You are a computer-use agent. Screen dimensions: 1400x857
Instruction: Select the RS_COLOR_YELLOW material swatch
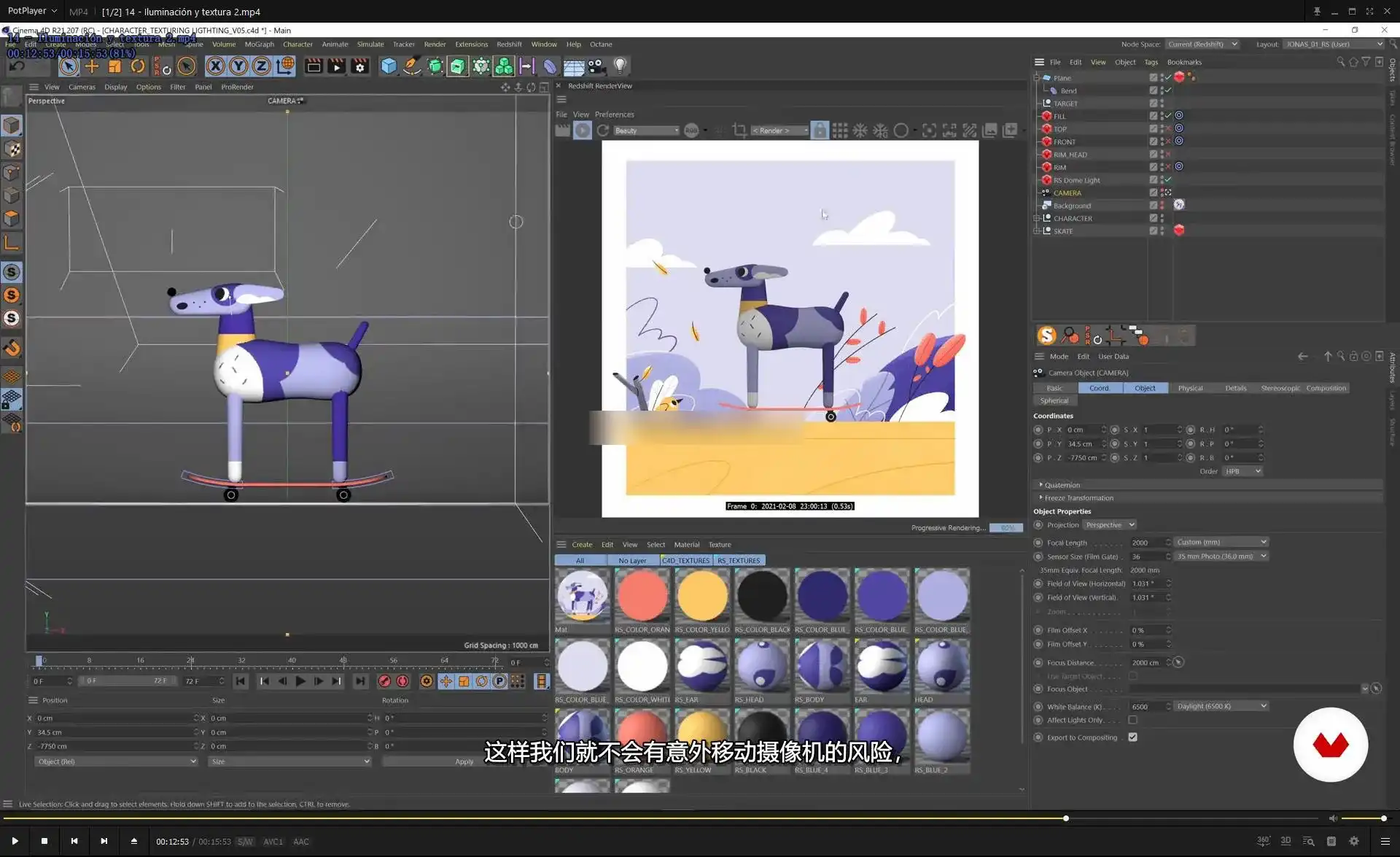pos(701,597)
